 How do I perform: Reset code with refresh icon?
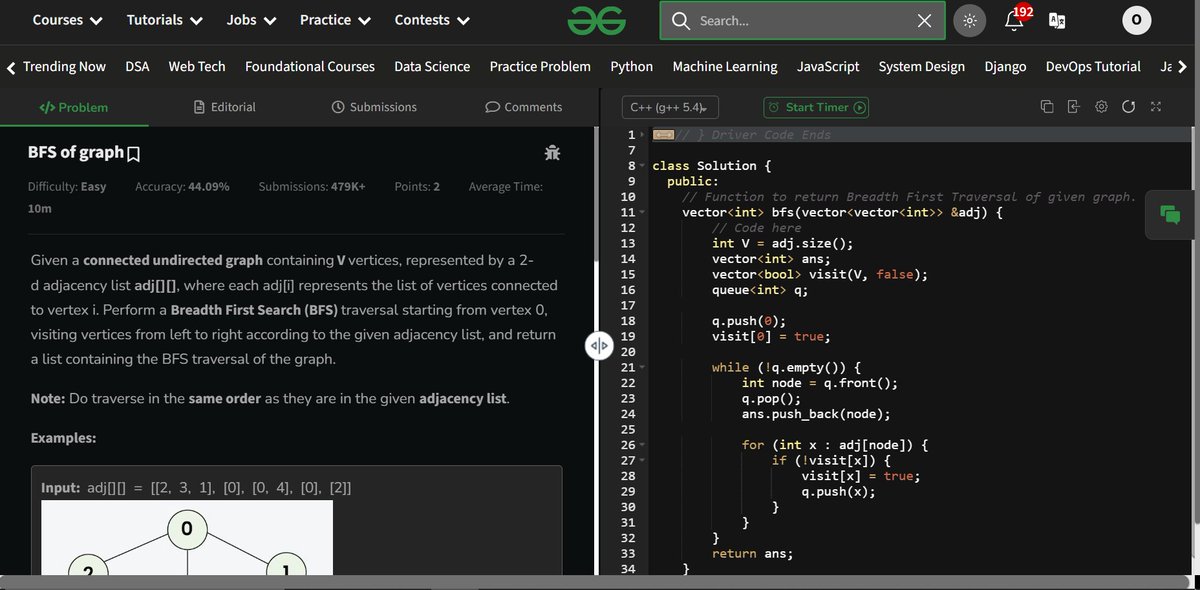[x=1128, y=107]
